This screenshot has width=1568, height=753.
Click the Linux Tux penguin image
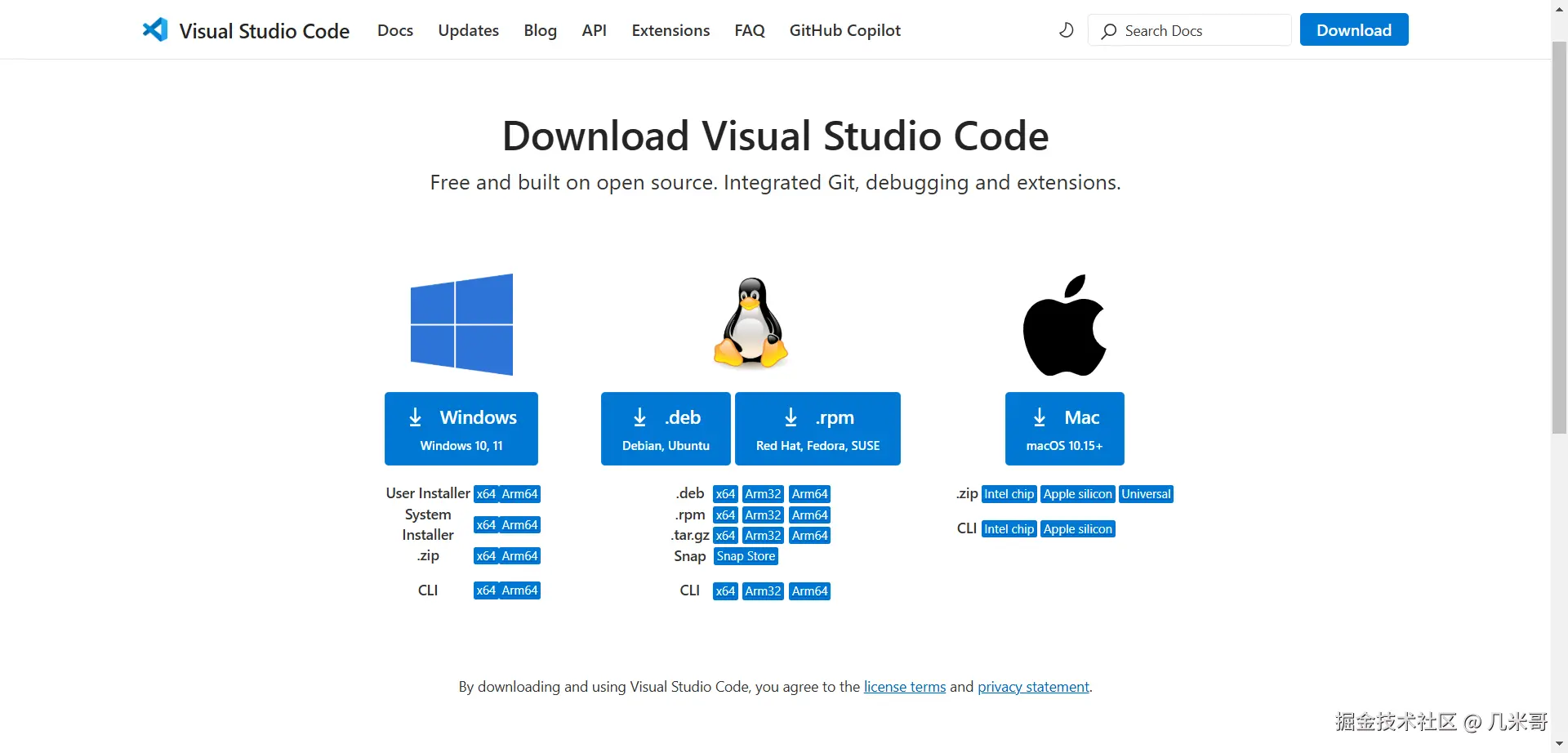[751, 323]
